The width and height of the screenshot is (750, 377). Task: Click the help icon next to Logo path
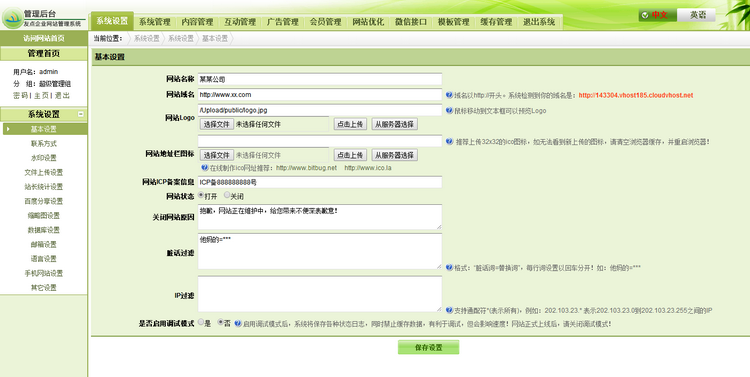449,111
